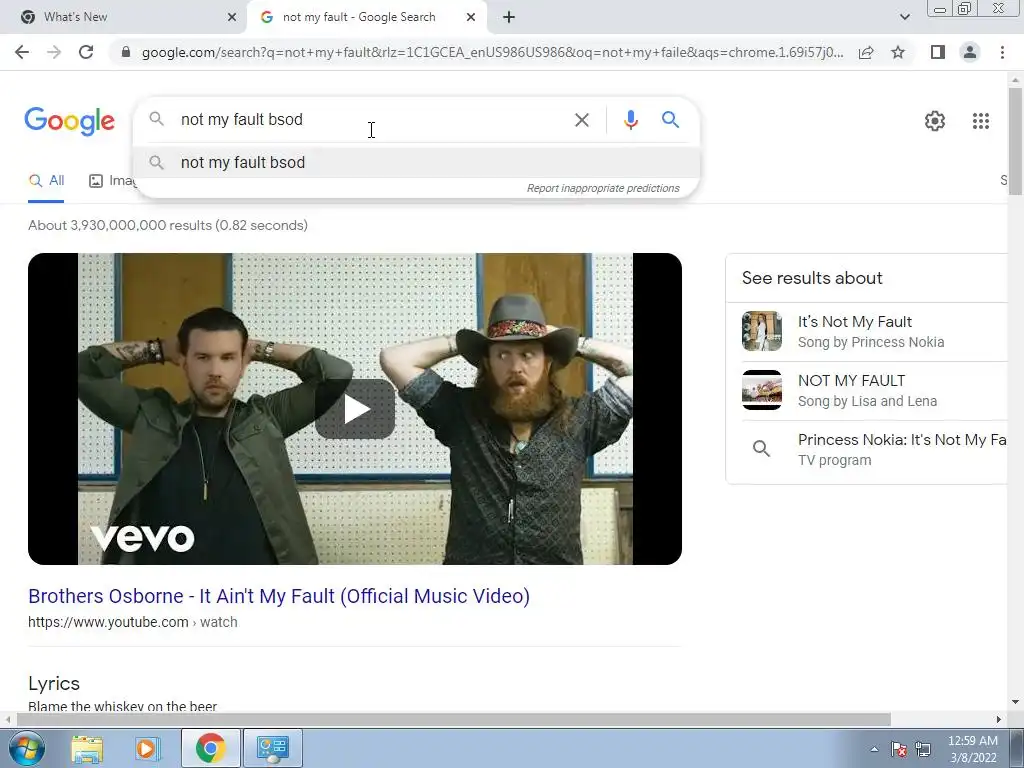Image resolution: width=1024 pixels, height=768 pixels.
Task: Select the not my fault Google Search tab
Action: pyautogui.click(x=367, y=17)
